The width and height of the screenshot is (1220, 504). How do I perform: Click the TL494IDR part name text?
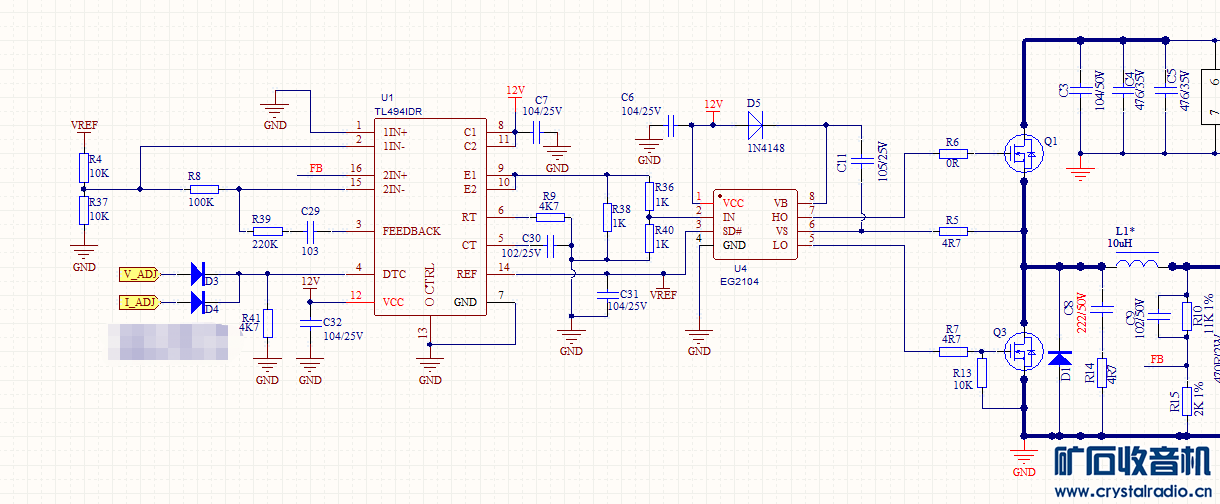[x=398, y=111]
